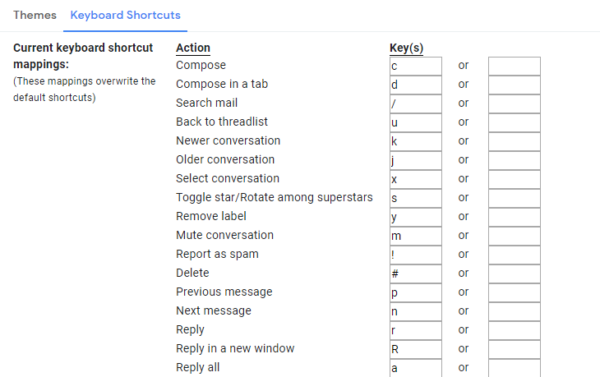Select the Older conversation key field
This screenshot has height=377, width=600.
pos(416,160)
